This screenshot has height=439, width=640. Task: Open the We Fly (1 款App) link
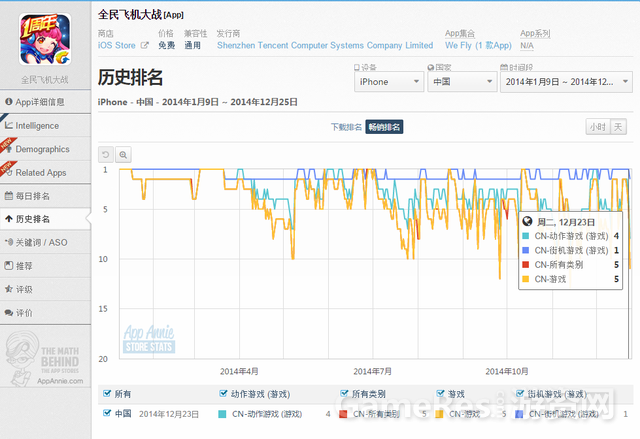pos(478,45)
